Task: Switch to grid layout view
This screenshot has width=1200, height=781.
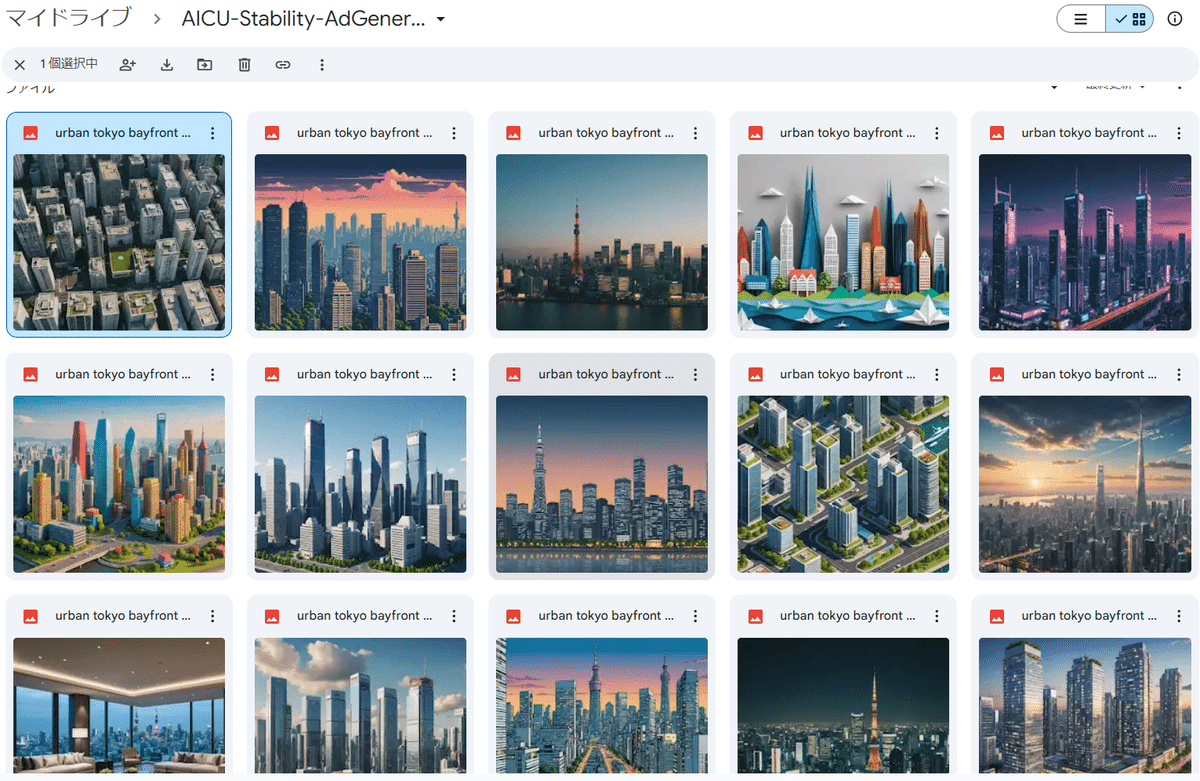Action: (x=1130, y=19)
